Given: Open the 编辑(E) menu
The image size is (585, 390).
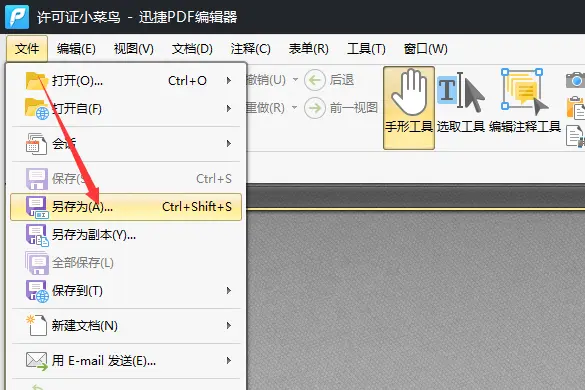Looking at the screenshot, I should (x=76, y=49).
